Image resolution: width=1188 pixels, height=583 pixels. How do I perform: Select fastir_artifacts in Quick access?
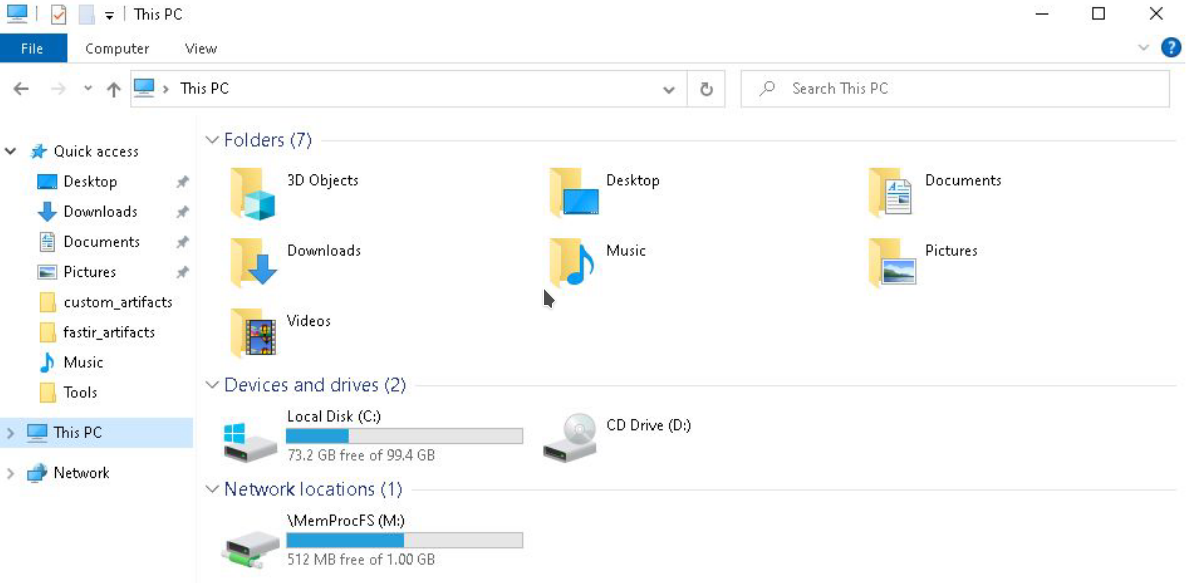point(109,332)
